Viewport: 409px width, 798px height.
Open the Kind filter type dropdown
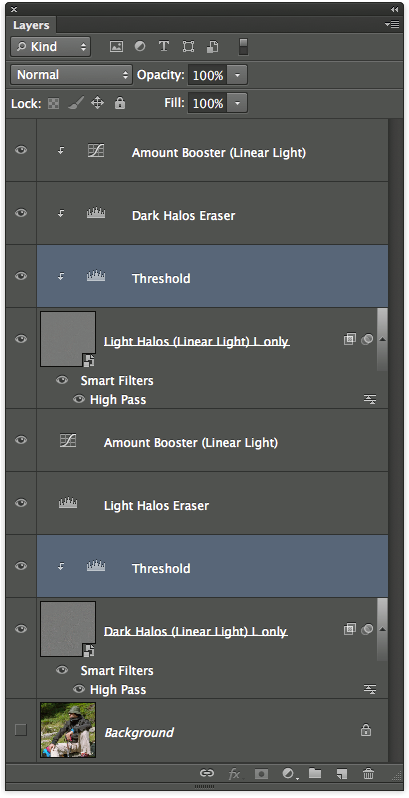pos(50,47)
